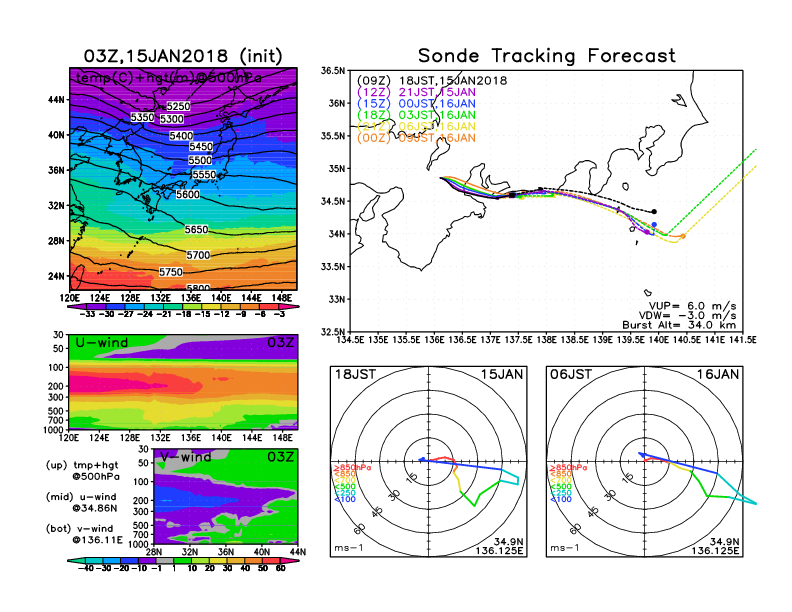Click the U-wind panel label
Viewport: 792px width, 612px height.
coord(102,342)
